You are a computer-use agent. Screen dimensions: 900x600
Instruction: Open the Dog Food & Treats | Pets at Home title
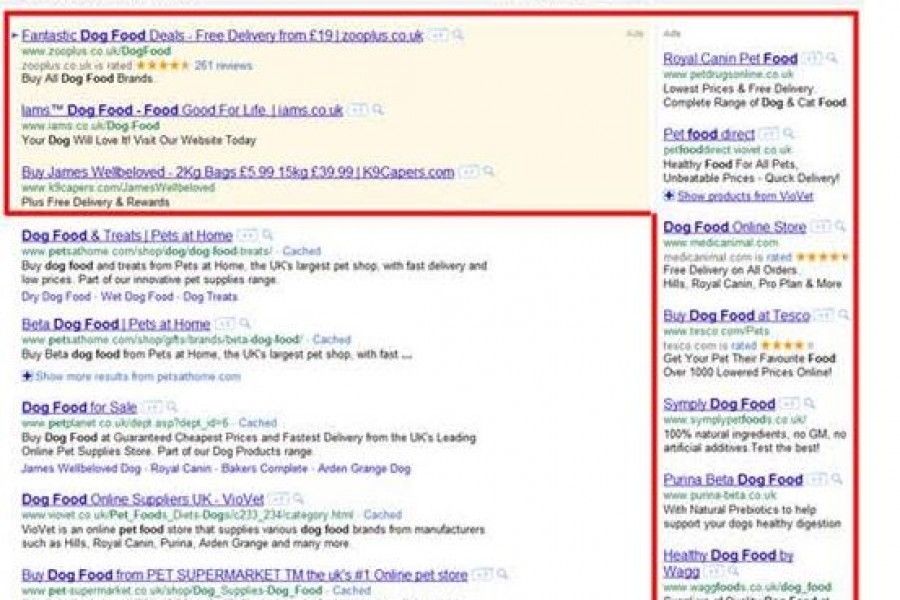click(x=127, y=235)
